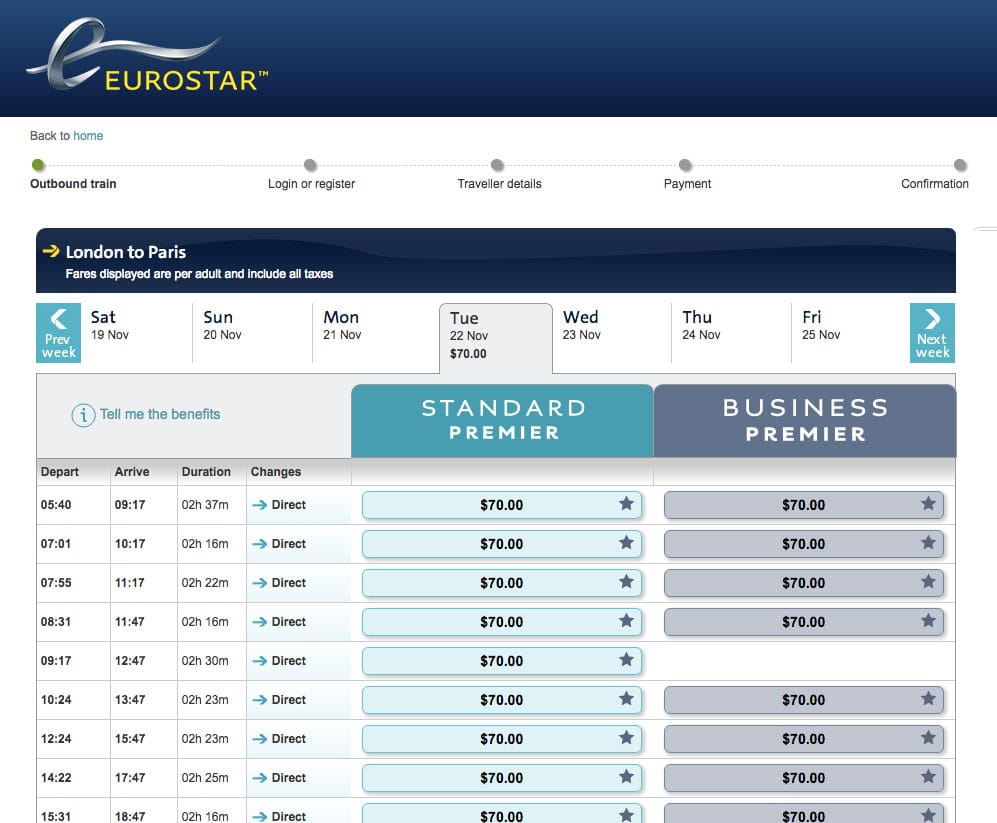The width and height of the screenshot is (997, 823).
Task: Choose $70.00 Standard Premier on 09:17 train
Action: pyautogui.click(x=502, y=661)
